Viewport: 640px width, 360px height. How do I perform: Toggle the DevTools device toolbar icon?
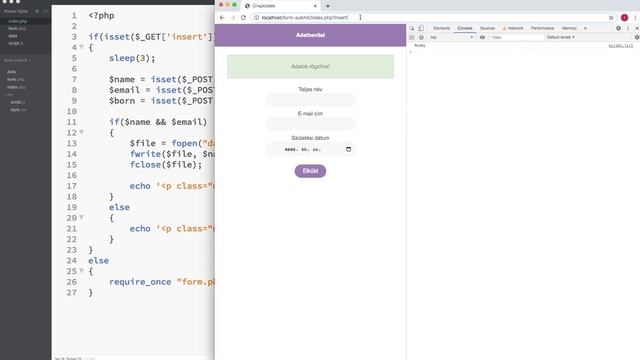(x=421, y=28)
